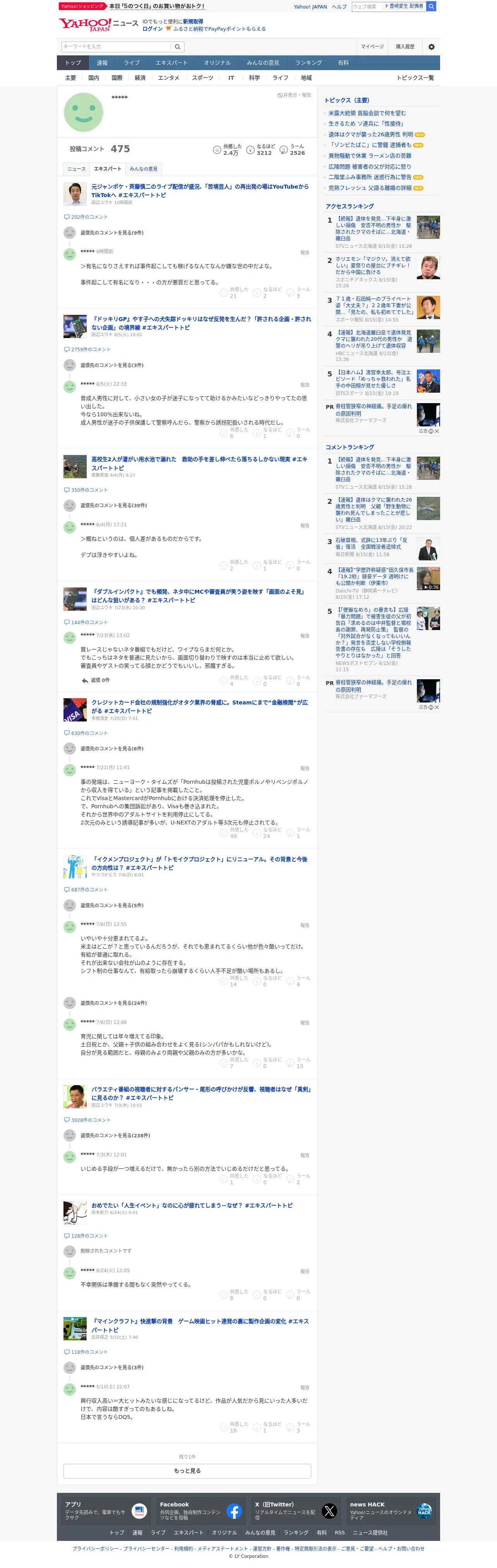Open topic 完熟フレッシュ 父語る離婚の詳細

tap(370, 188)
